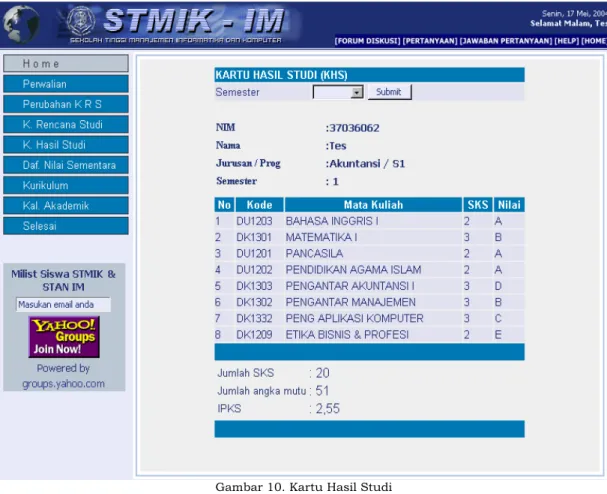This screenshot has height=494, width=607.
Task: Select the MATEMATIKA I row
Action: point(370,237)
